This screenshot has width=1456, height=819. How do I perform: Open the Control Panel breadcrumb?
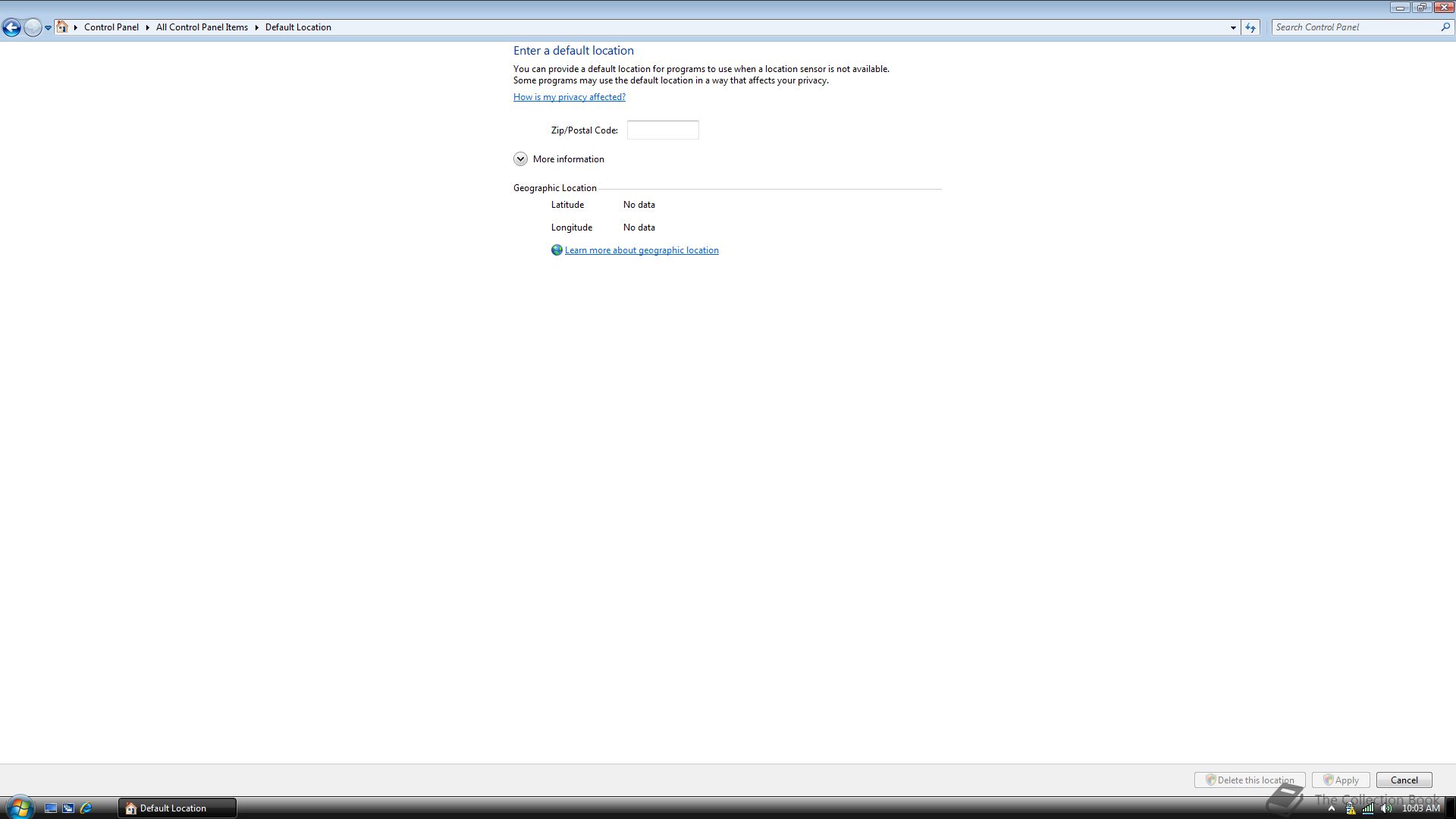pos(111,27)
